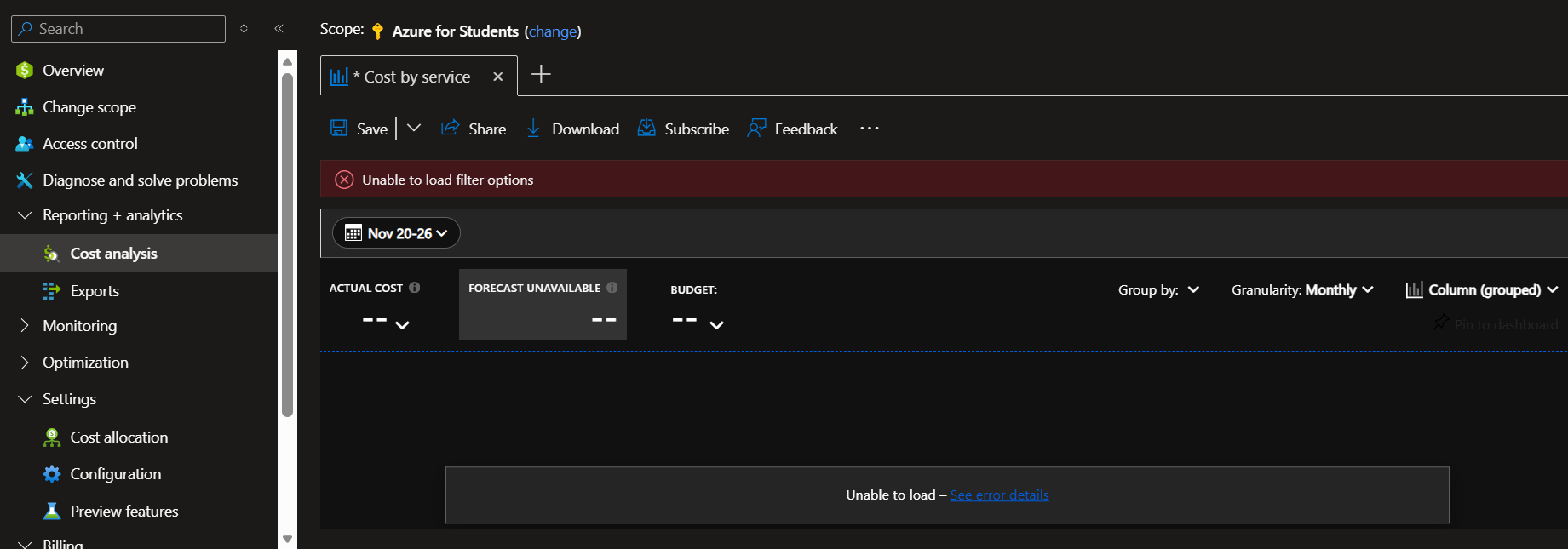Click the Actual Cost info icon
Image resolution: width=1568 pixels, height=549 pixels.
415,288
